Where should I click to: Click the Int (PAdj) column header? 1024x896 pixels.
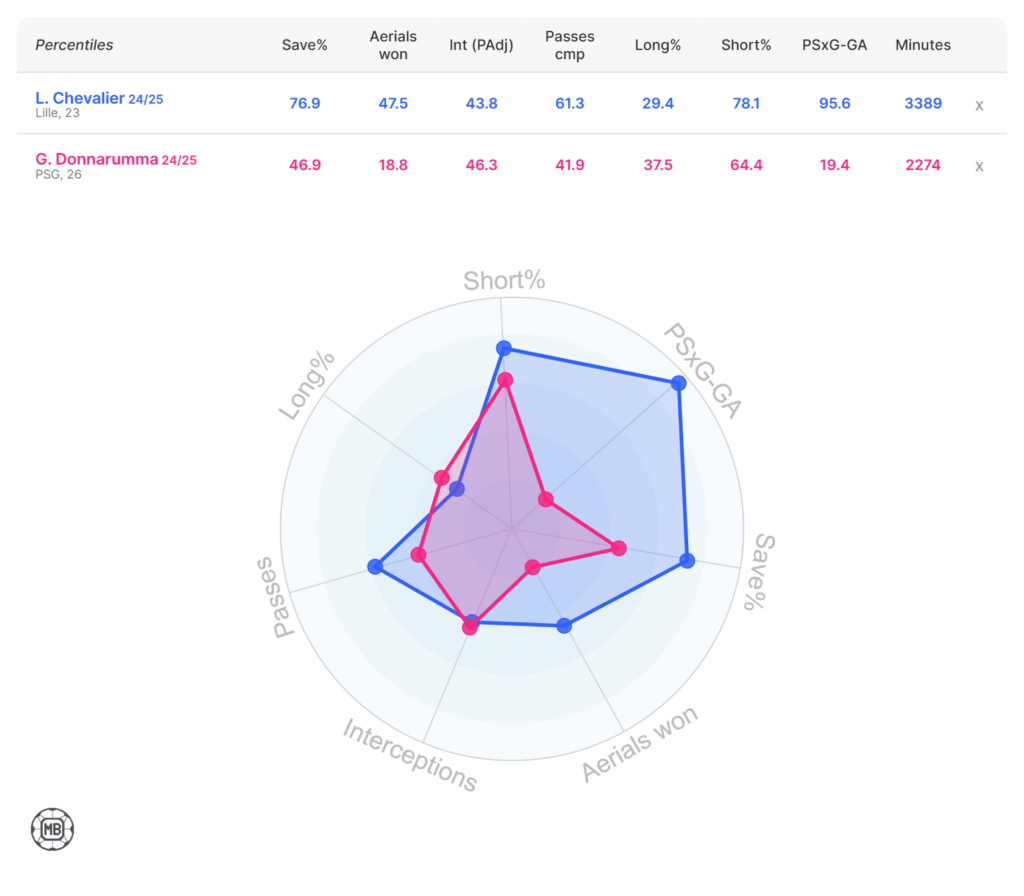[481, 45]
